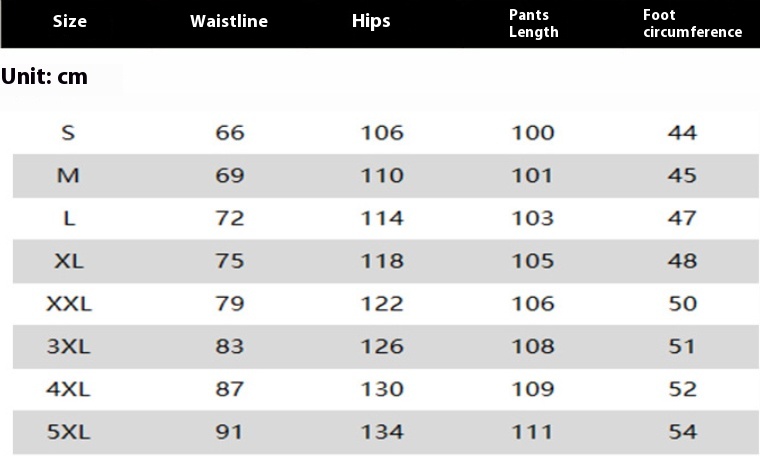Click pants length value 109 for 4XL
This screenshot has height=456, width=760.
tap(533, 389)
